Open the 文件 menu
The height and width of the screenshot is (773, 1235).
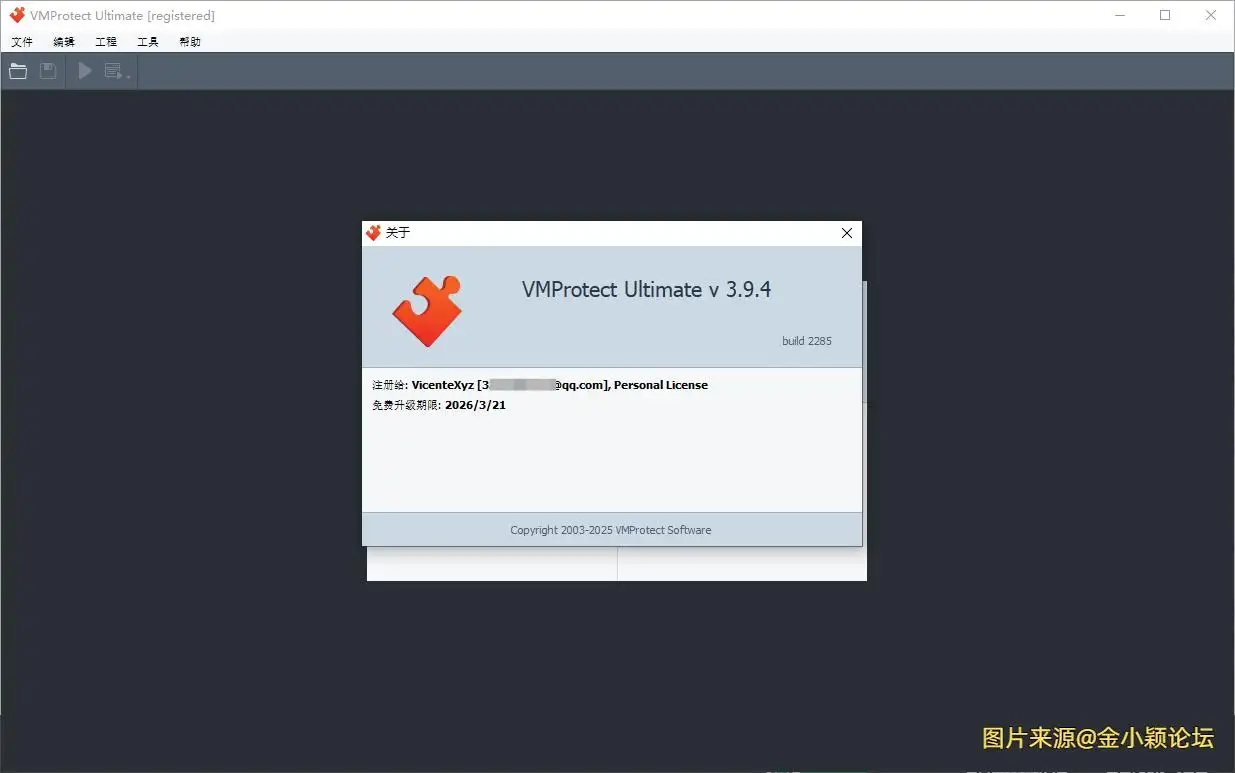(x=22, y=42)
